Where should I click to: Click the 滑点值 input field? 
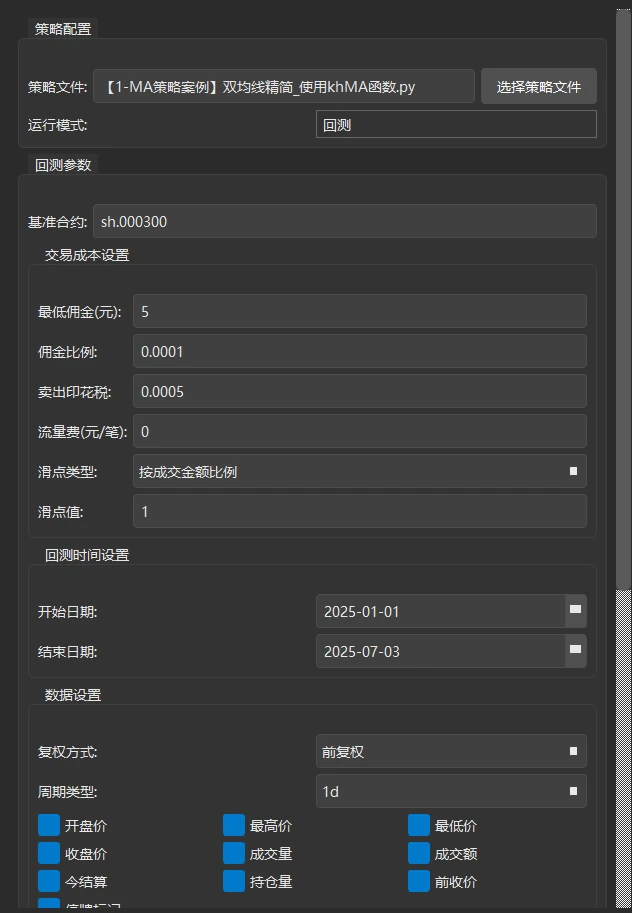point(359,511)
